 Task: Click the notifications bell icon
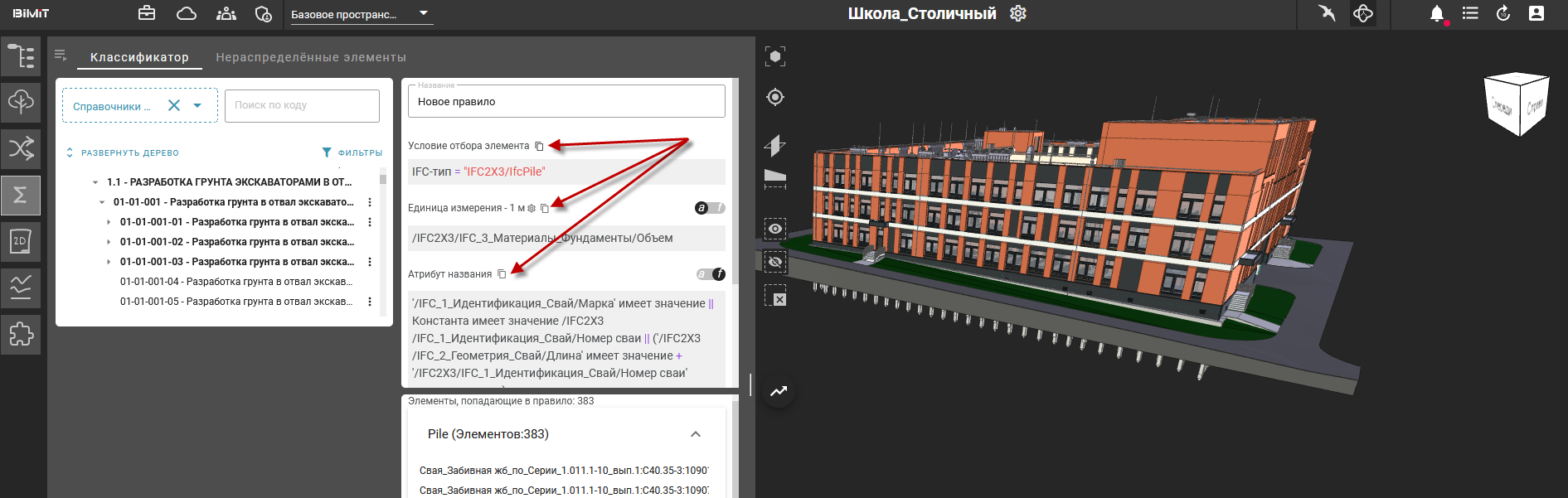(x=1437, y=14)
